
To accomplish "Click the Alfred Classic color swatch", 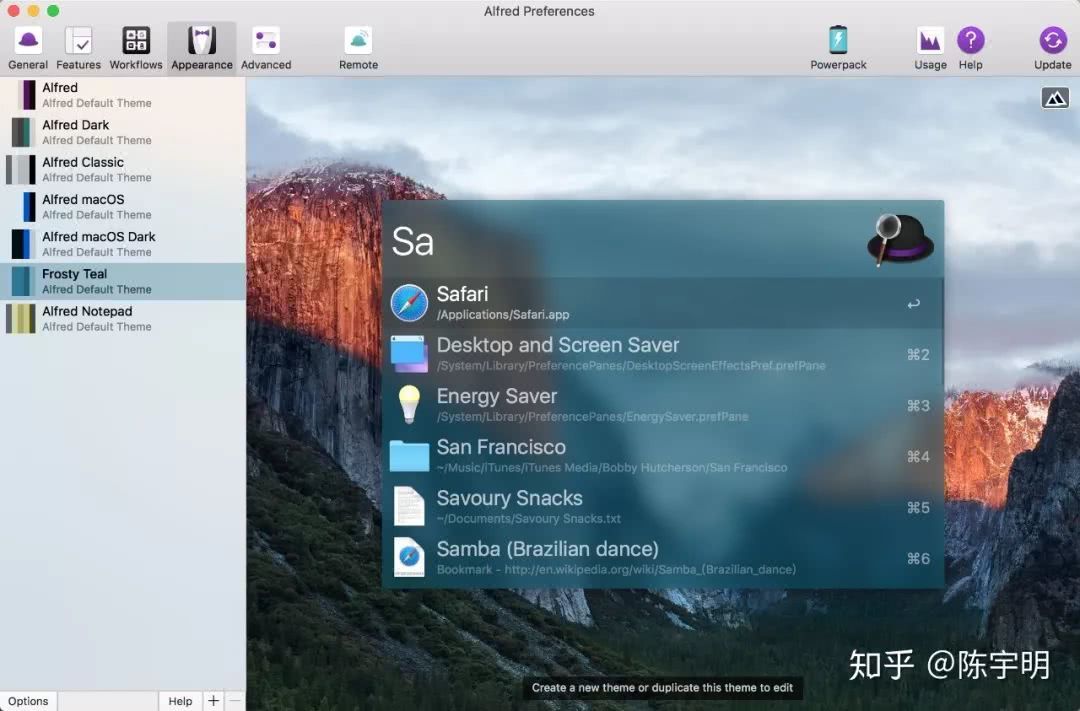I will click(x=21, y=170).
